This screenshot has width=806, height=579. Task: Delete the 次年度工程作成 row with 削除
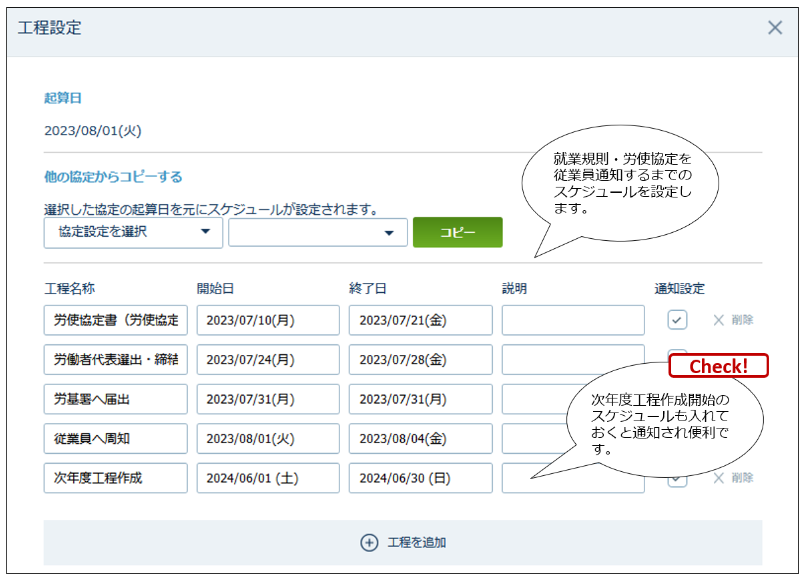coord(733,478)
